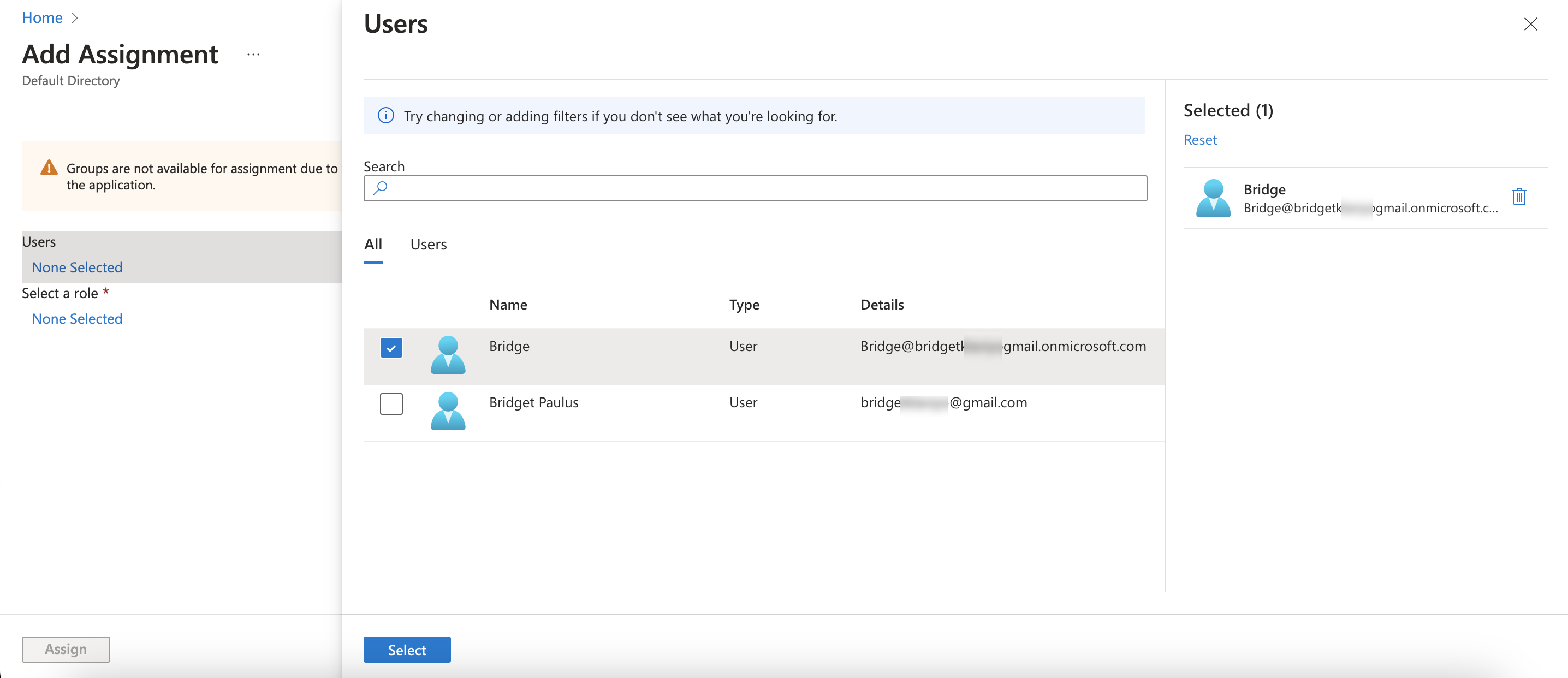Image resolution: width=1568 pixels, height=678 pixels.
Task: Open the Select a role dropdown
Action: coord(76,318)
